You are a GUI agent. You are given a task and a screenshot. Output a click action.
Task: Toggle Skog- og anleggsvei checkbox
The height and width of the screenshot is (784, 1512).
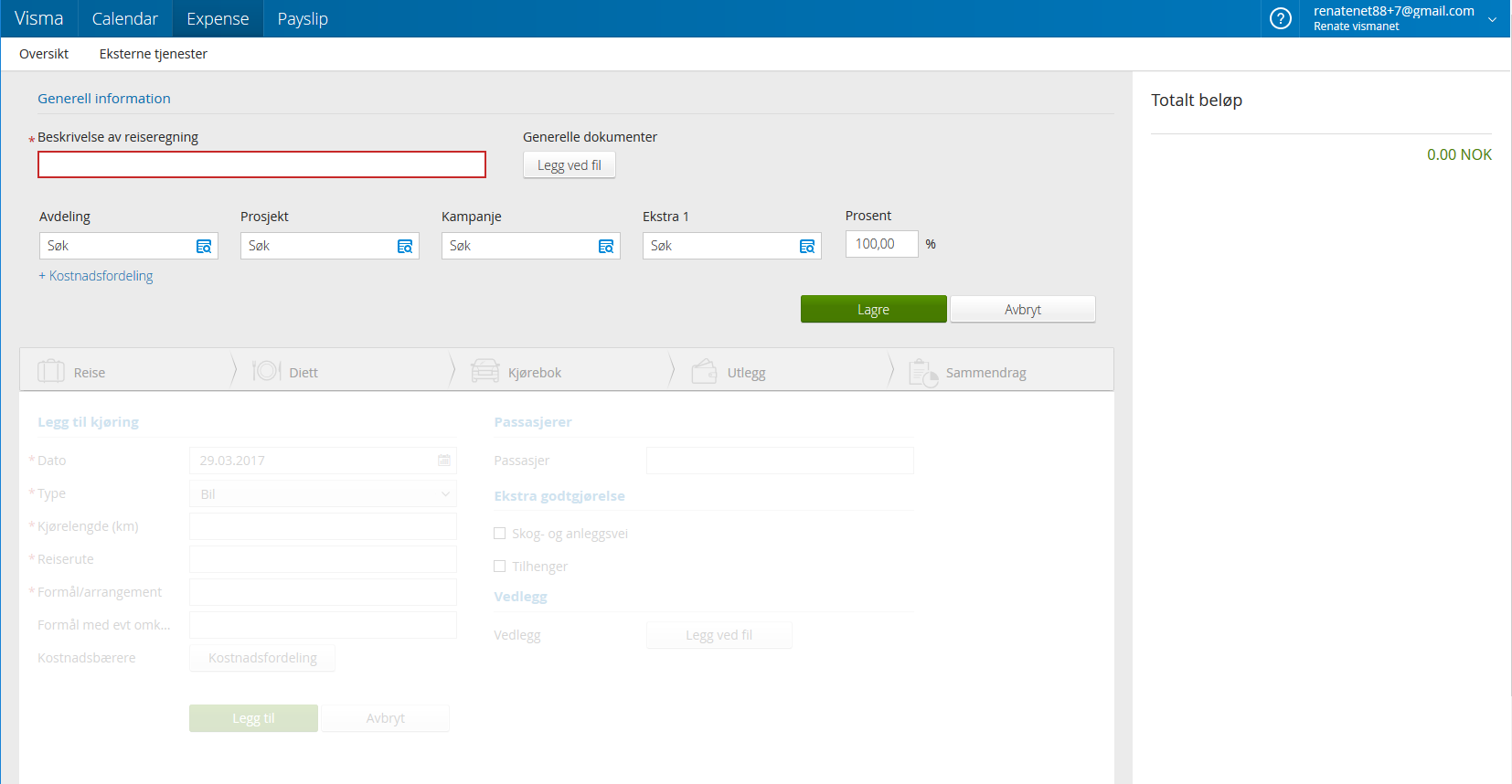coord(500,534)
